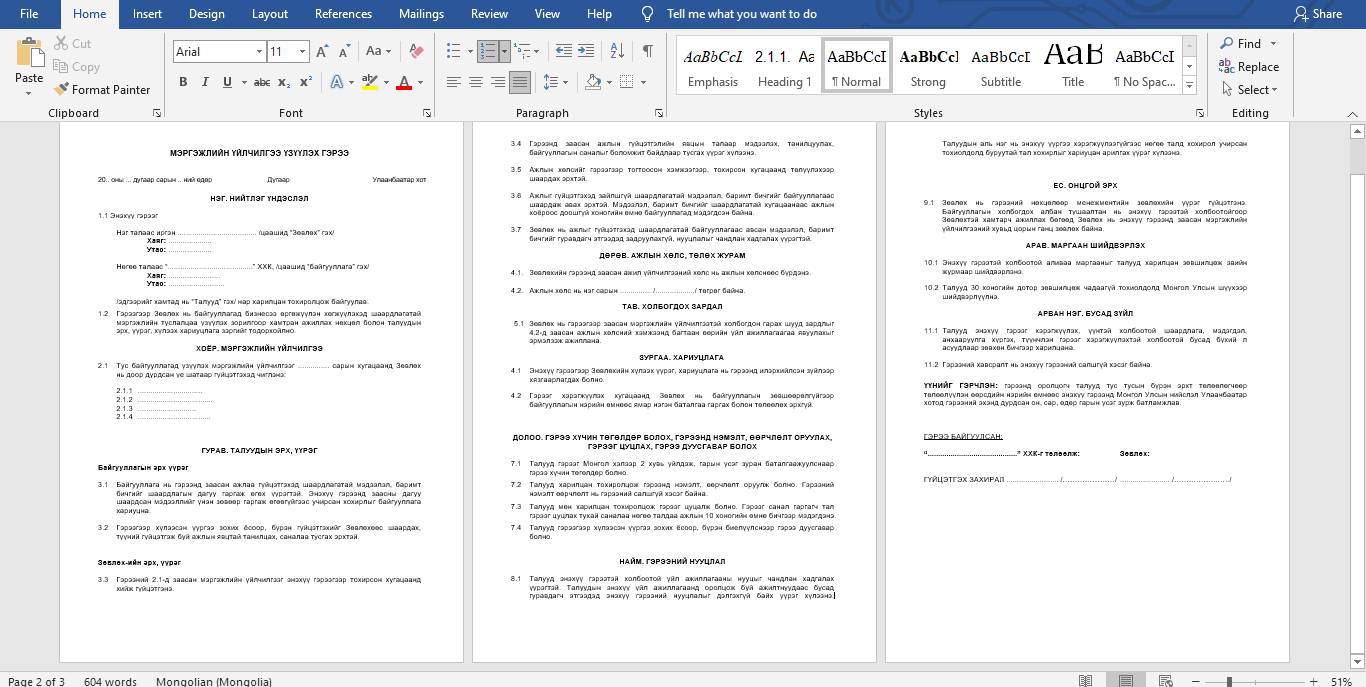Toggle italic formatting
The image size is (1366, 687).
click(x=206, y=82)
